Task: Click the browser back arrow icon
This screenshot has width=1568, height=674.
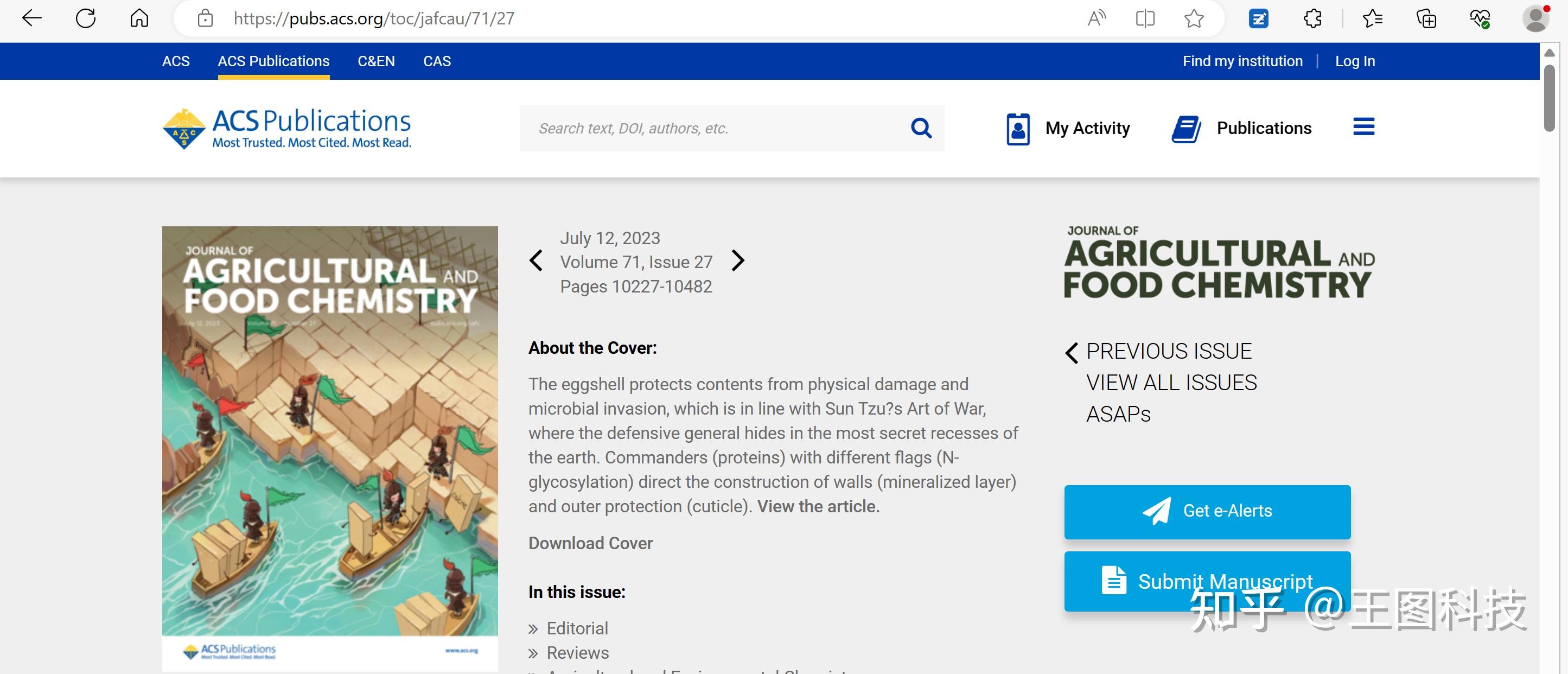Action: (x=31, y=18)
